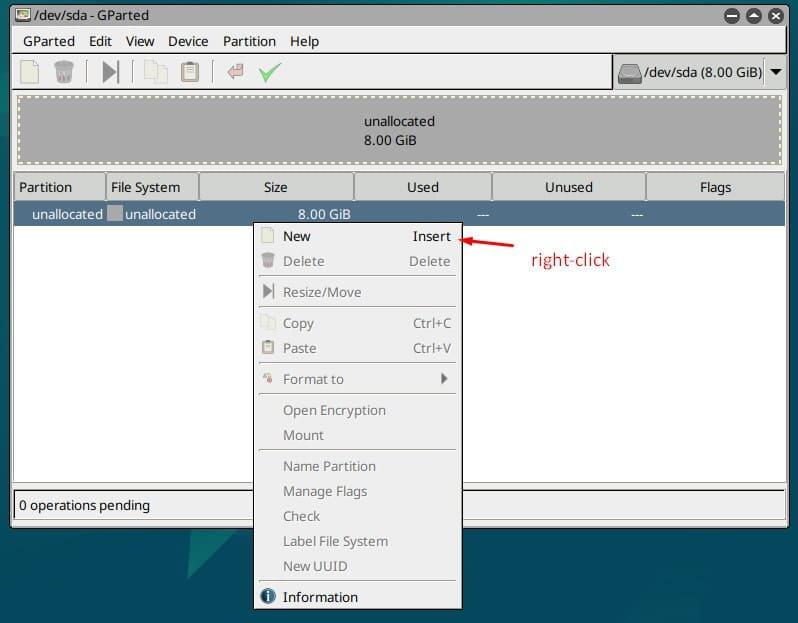
Task: Click the Information icon in context menu
Action: coord(268,597)
